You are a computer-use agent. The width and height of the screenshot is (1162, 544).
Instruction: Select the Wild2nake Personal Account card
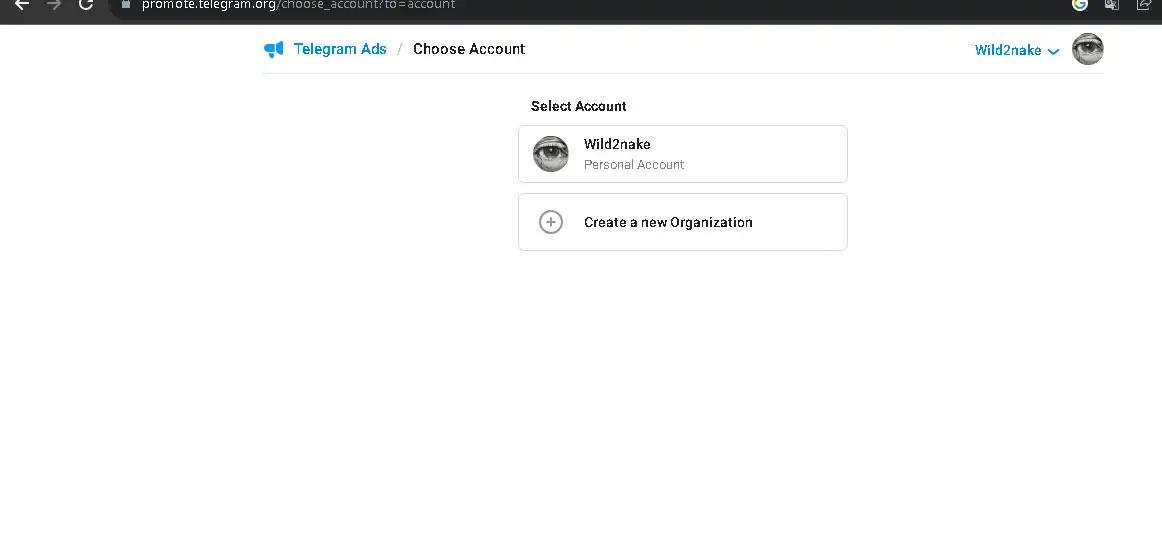(x=683, y=154)
